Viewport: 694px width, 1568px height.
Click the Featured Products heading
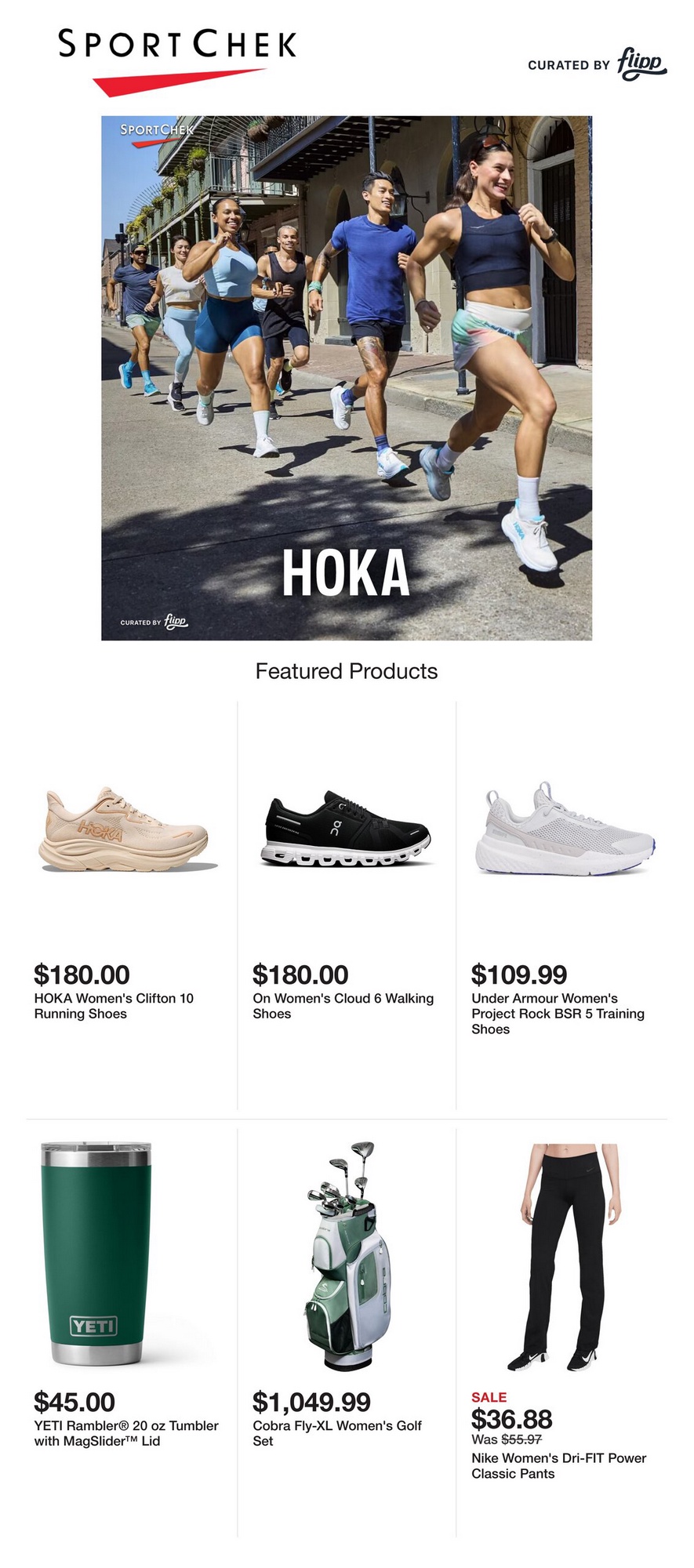coord(347,671)
